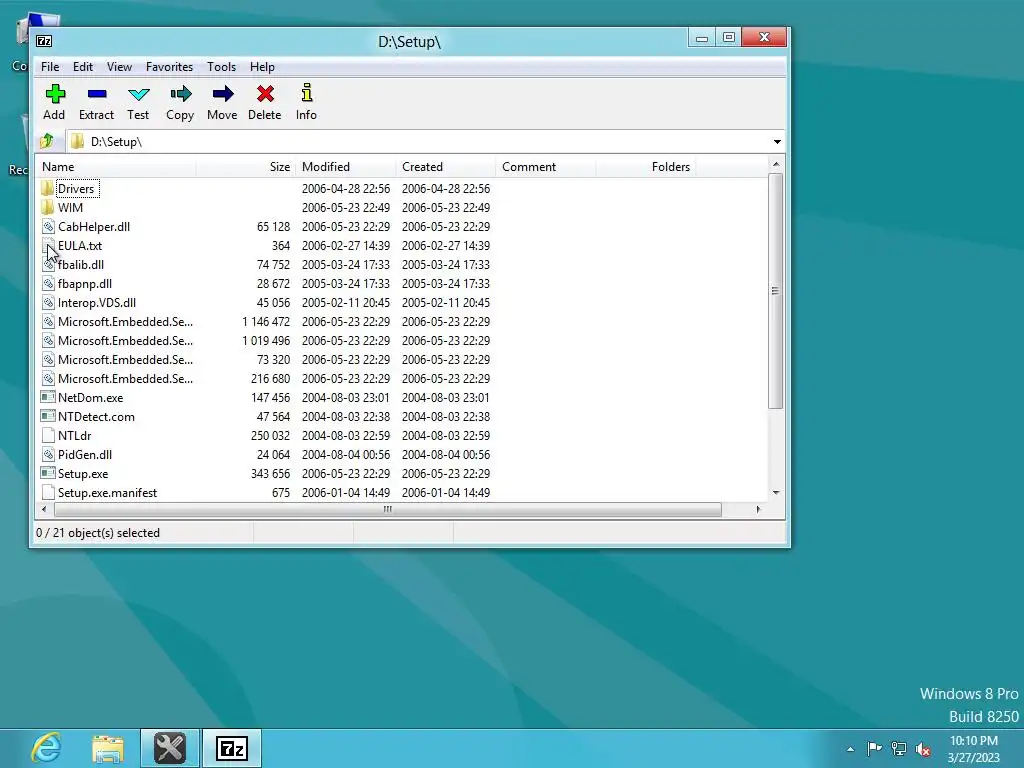This screenshot has height=768, width=1024.
Task: Open the Help menu
Action: coord(262,67)
